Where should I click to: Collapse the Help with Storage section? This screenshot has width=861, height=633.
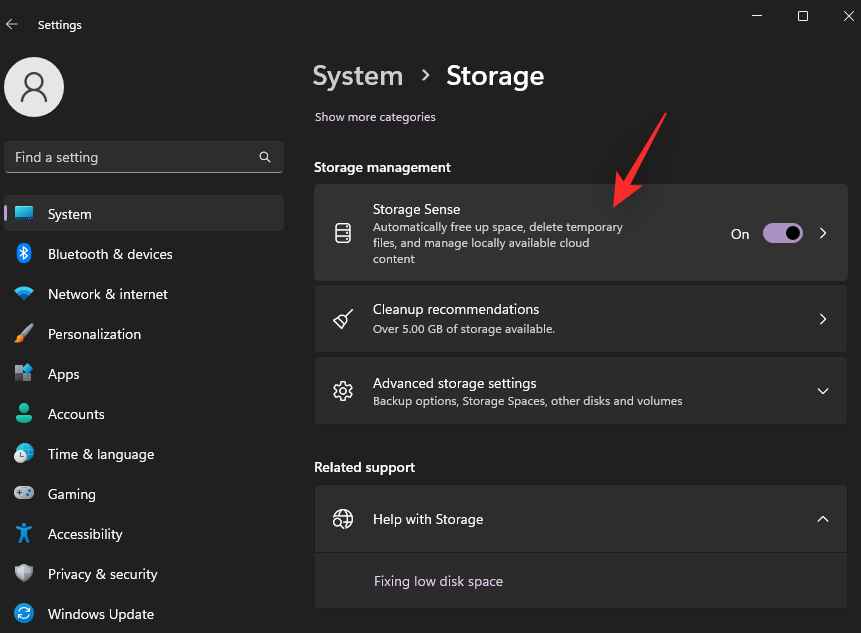pyautogui.click(x=823, y=519)
